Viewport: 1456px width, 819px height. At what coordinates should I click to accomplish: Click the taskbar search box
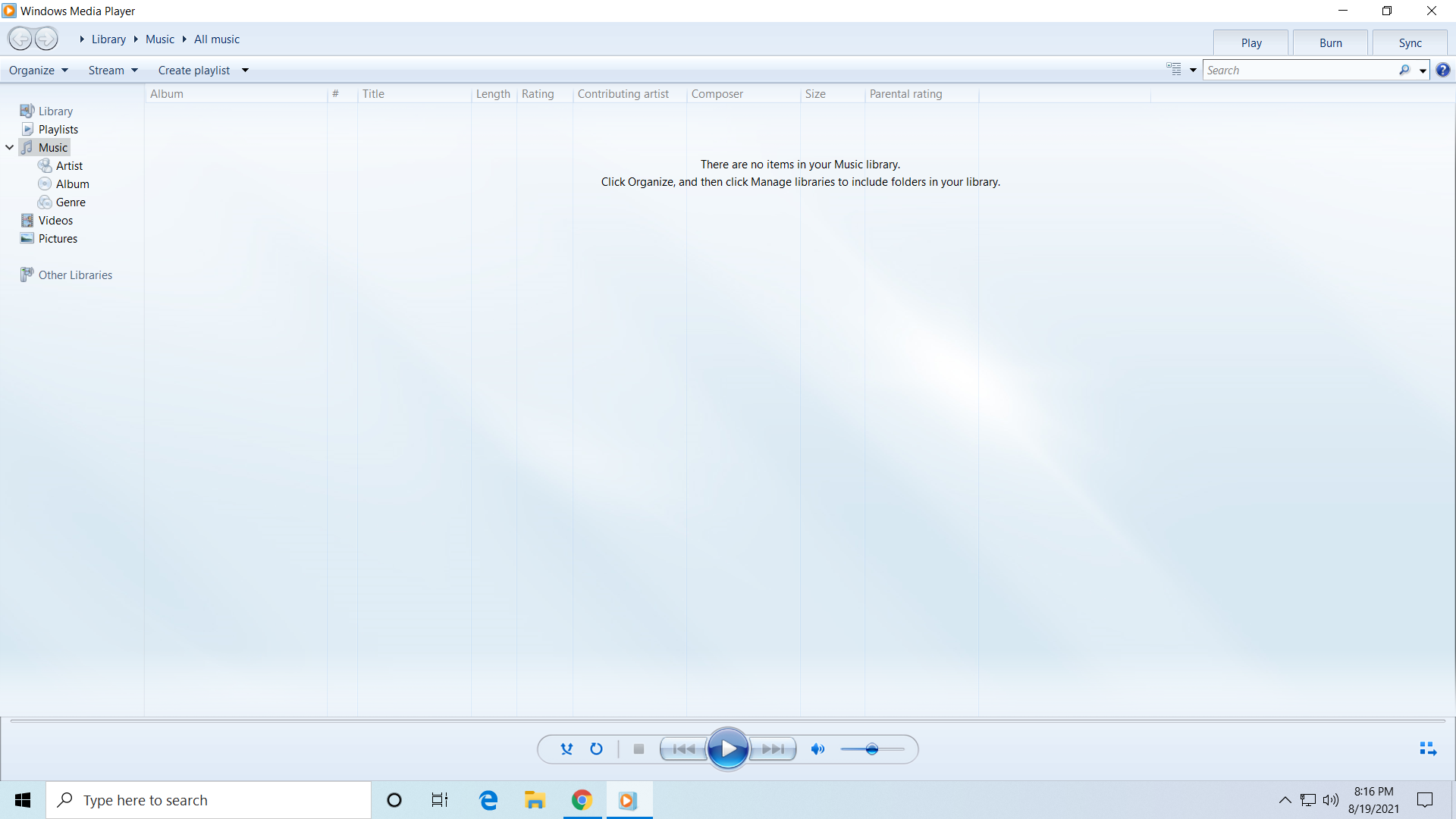click(x=209, y=800)
